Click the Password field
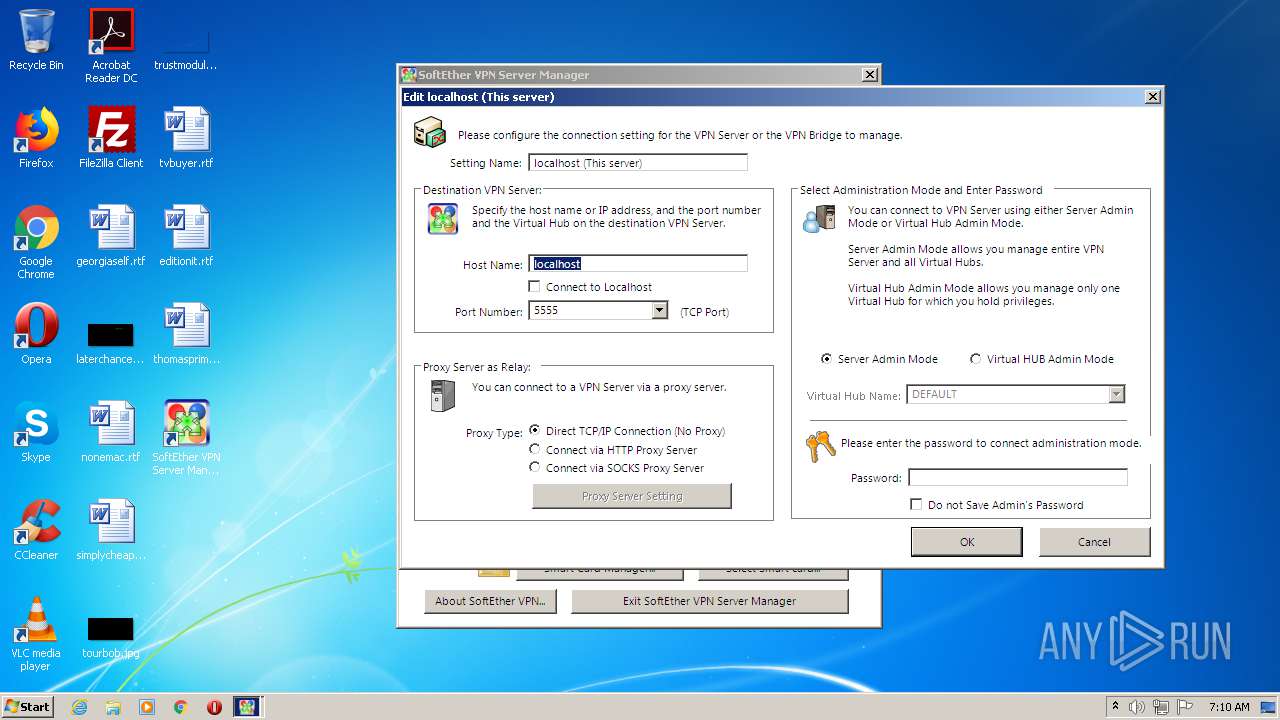Screen dimensions: 1280x720 1018,478
